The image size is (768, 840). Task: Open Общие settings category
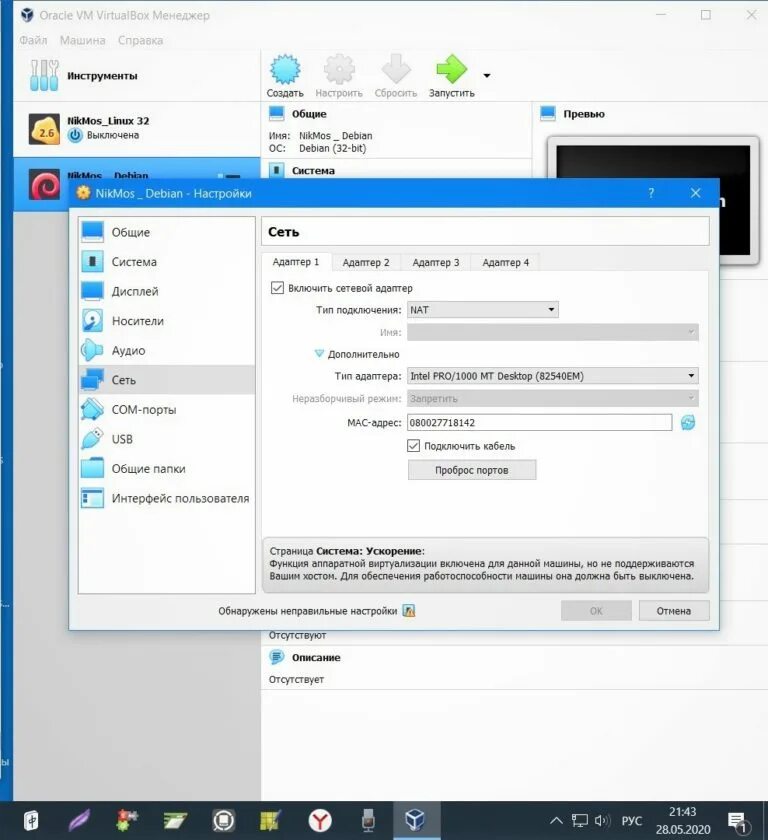pos(167,232)
